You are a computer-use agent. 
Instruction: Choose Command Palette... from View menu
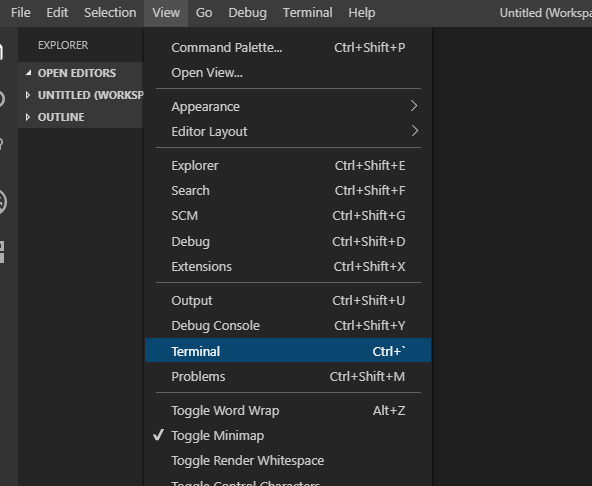[x=288, y=48]
